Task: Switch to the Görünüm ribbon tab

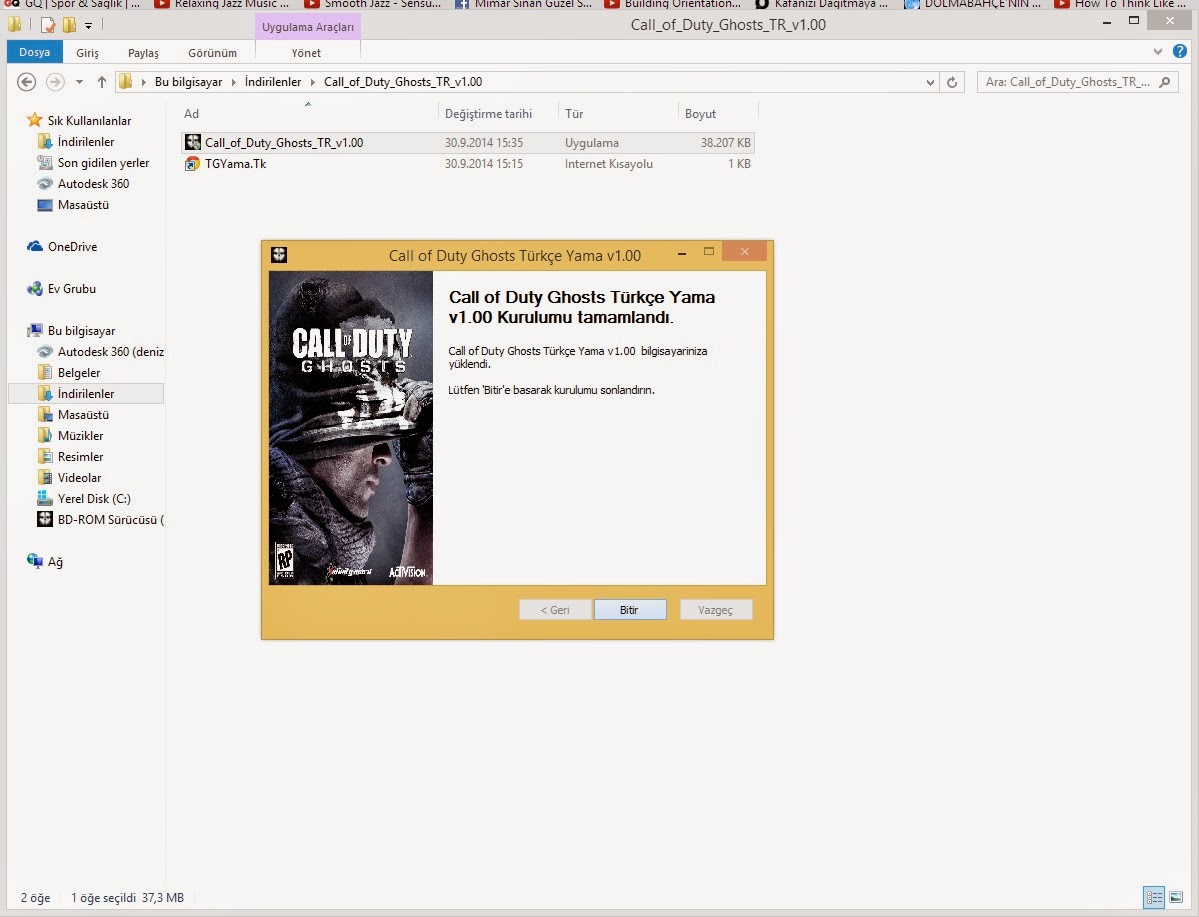Action: point(213,53)
